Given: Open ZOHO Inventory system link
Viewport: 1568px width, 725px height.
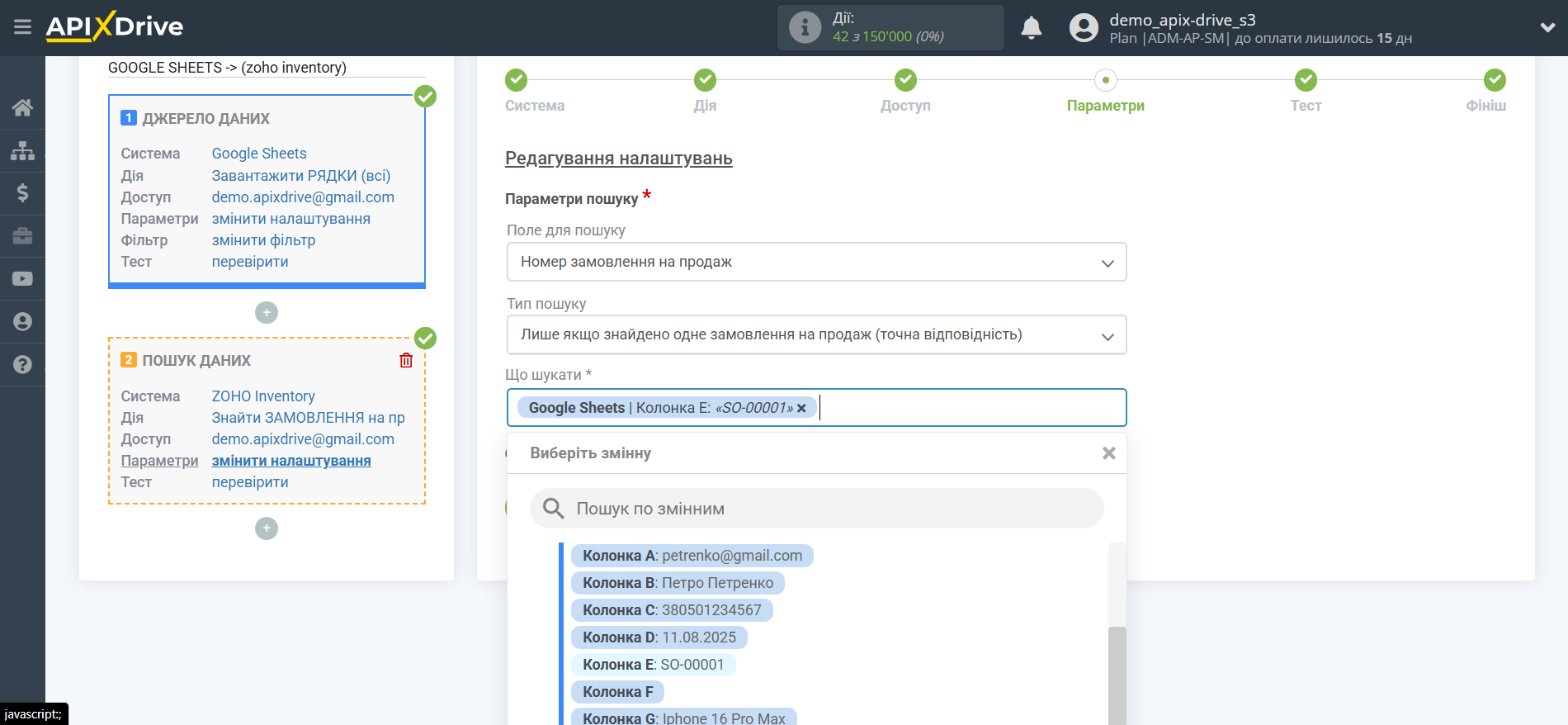Looking at the screenshot, I should 263,396.
